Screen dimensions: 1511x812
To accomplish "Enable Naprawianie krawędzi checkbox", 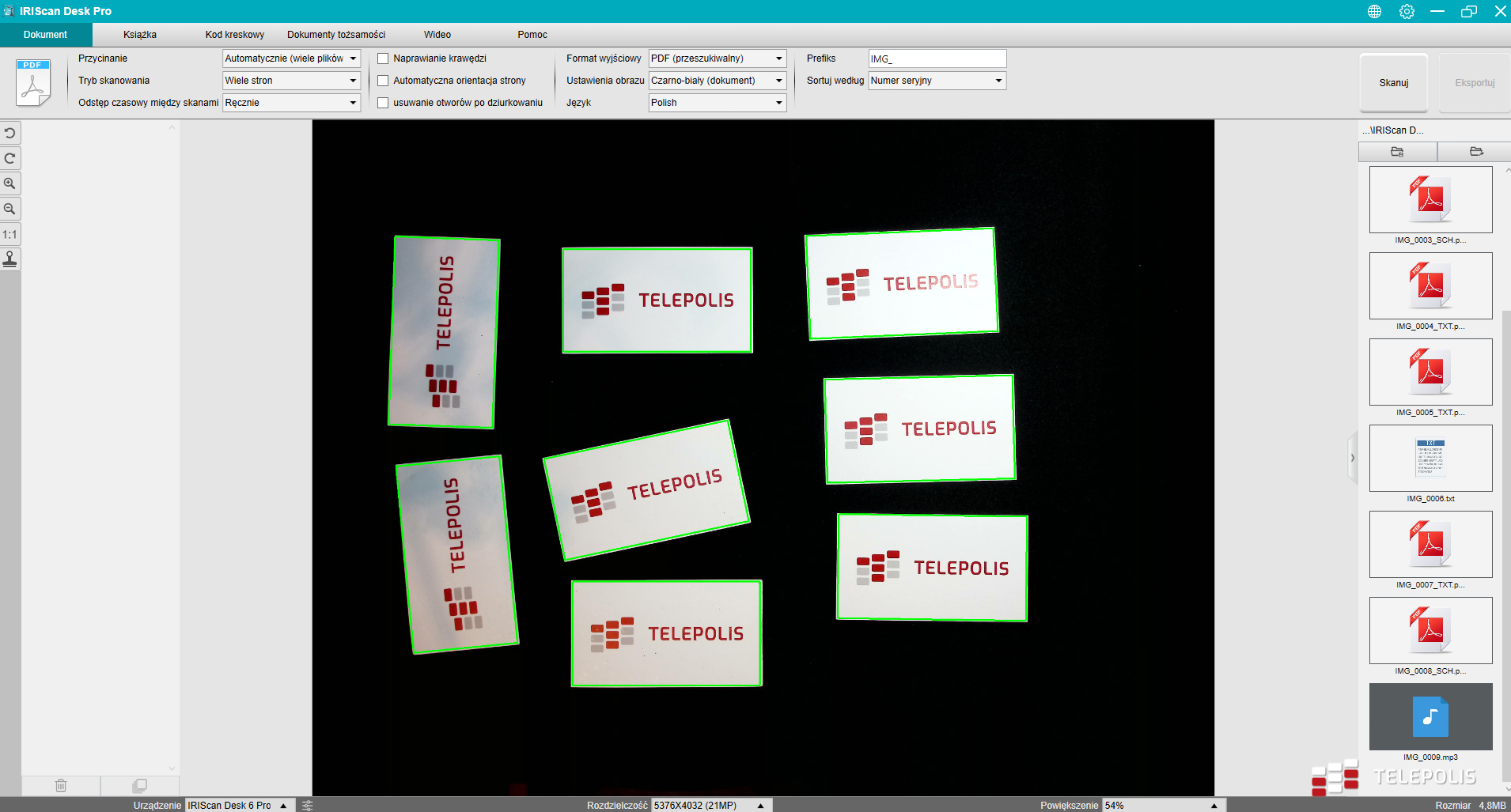I will (x=383, y=59).
